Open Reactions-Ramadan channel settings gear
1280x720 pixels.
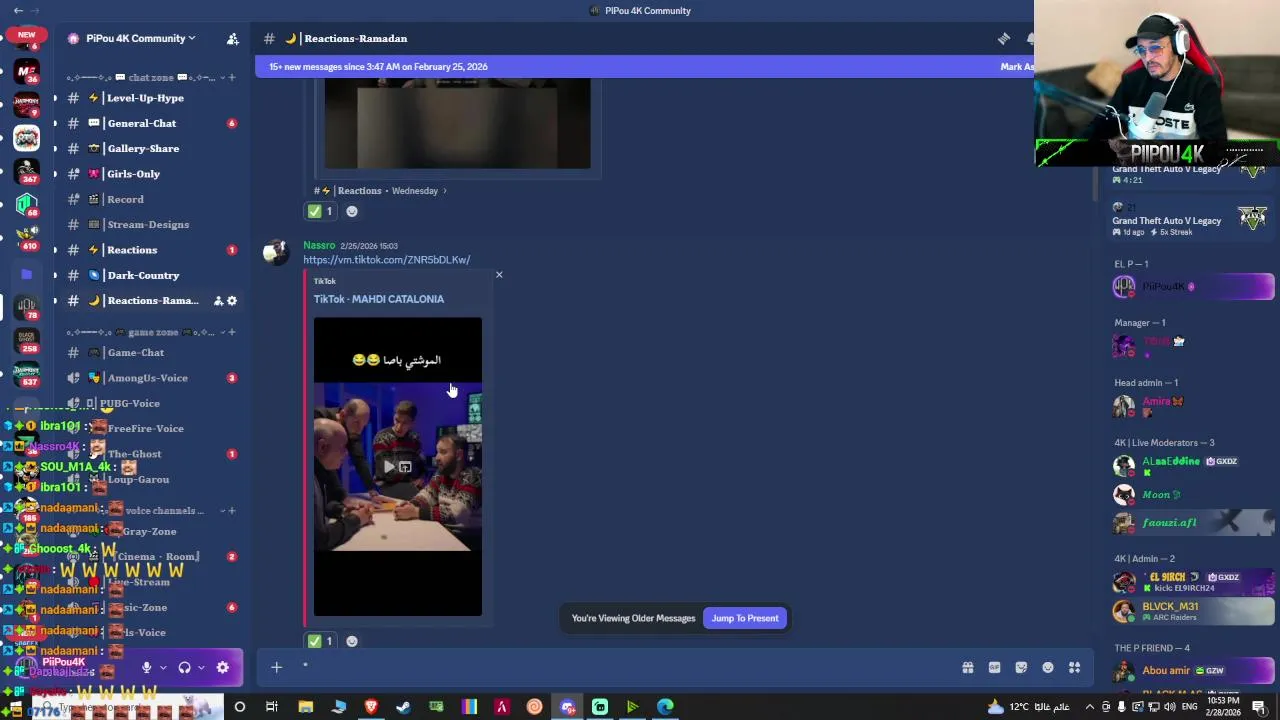pyautogui.click(x=232, y=300)
